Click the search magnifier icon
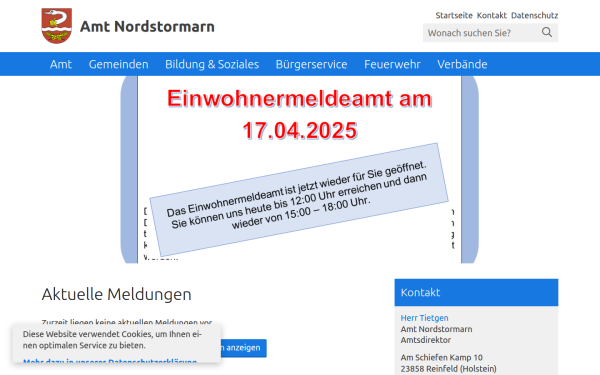Screen dimensions: 600x375 pos(547,33)
